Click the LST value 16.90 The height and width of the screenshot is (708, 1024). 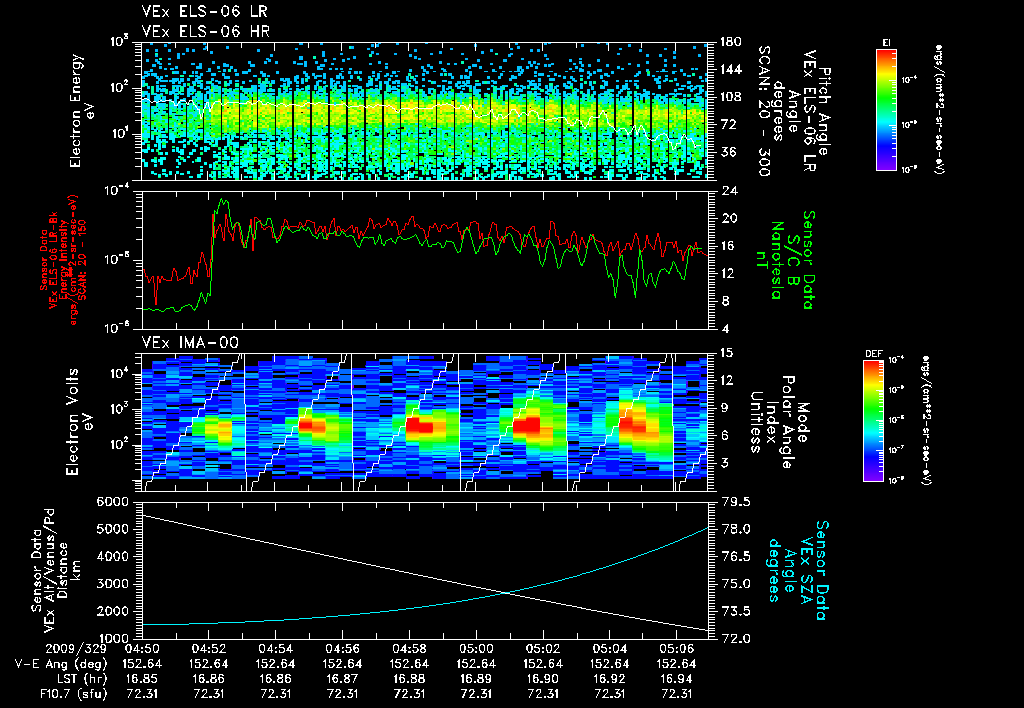pyautogui.click(x=543, y=679)
